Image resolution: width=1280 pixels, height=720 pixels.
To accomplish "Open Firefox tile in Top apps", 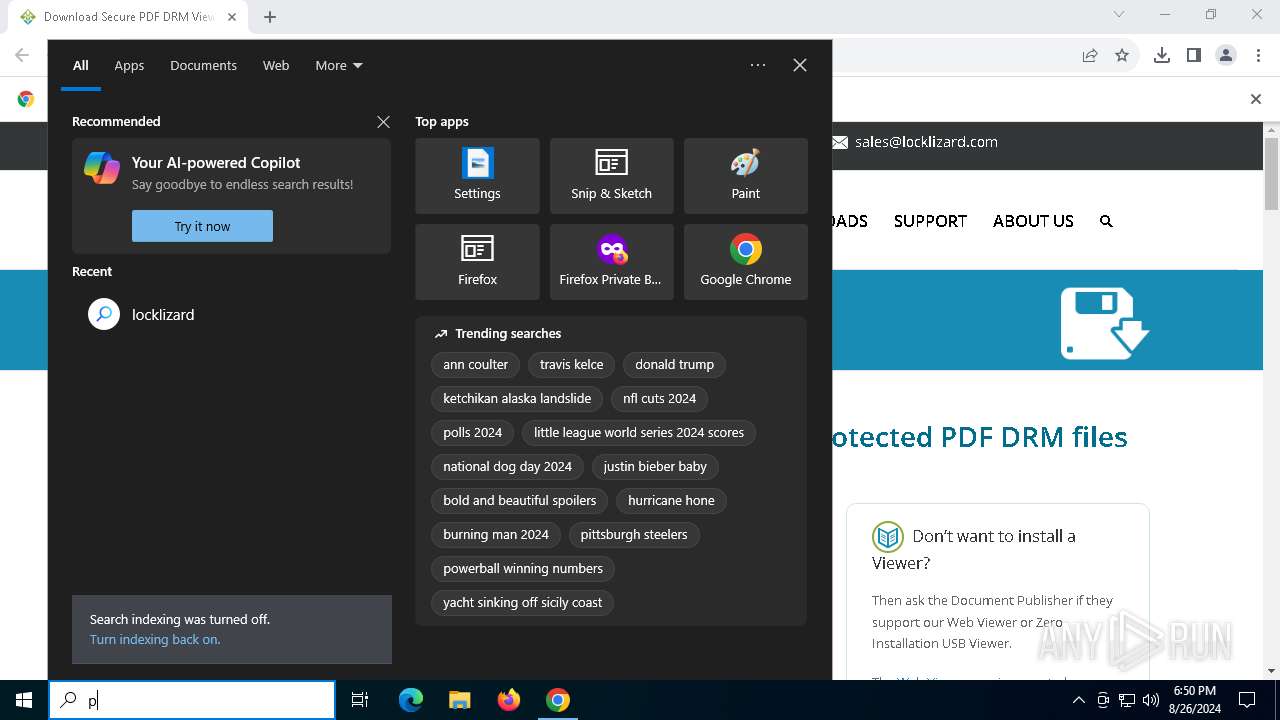I will coord(477,262).
